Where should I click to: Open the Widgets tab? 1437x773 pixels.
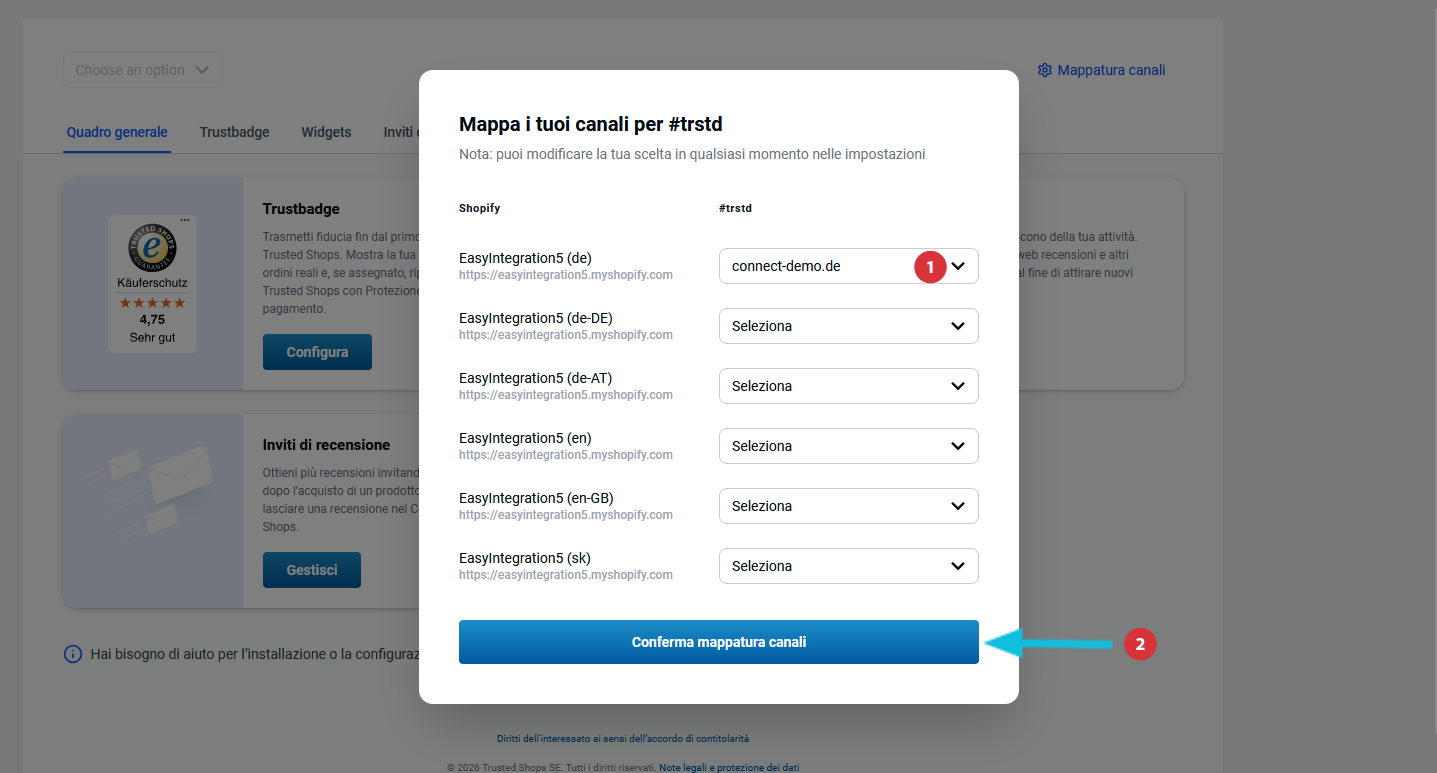click(326, 132)
